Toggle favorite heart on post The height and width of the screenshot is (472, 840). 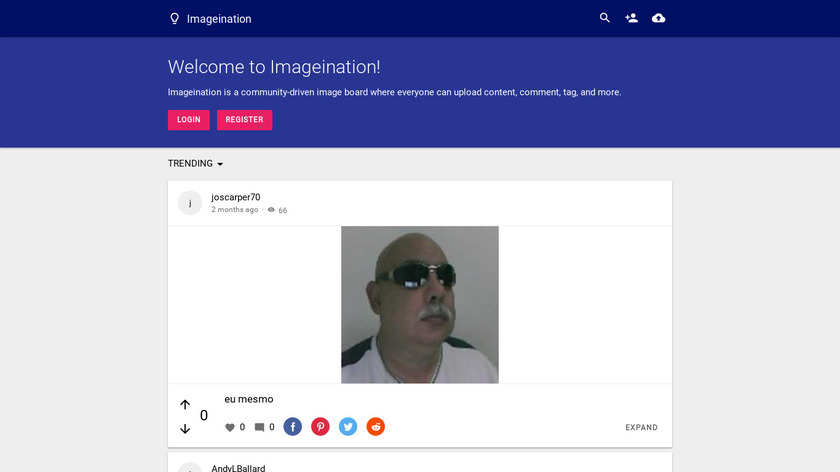pyautogui.click(x=230, y=428)
